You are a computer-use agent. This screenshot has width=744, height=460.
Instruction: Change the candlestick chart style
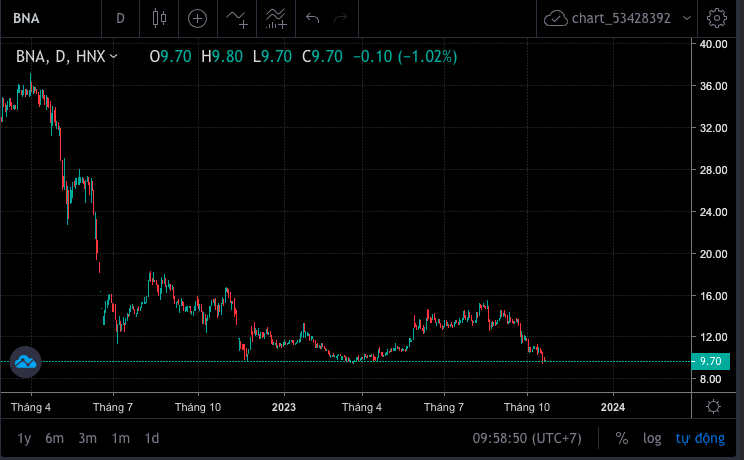pyautogui.click(x=159, y=19)
